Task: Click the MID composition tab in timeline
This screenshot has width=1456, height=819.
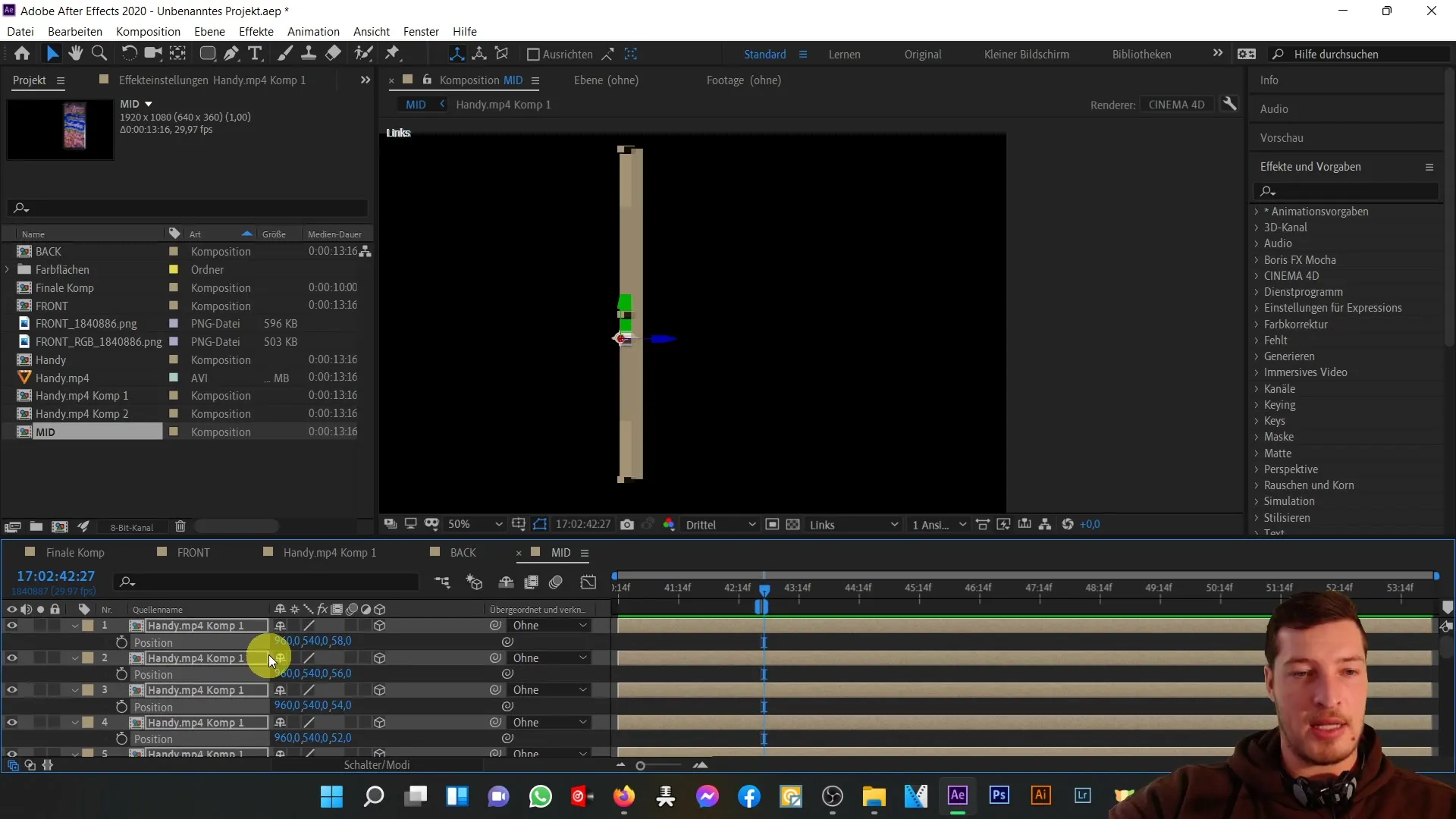Action: pos(560,552)
